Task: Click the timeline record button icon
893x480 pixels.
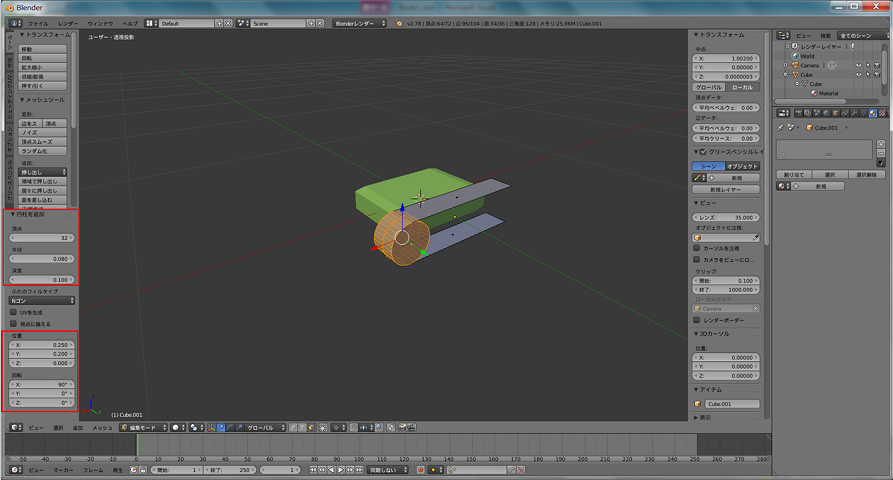Action: [421, 469]
